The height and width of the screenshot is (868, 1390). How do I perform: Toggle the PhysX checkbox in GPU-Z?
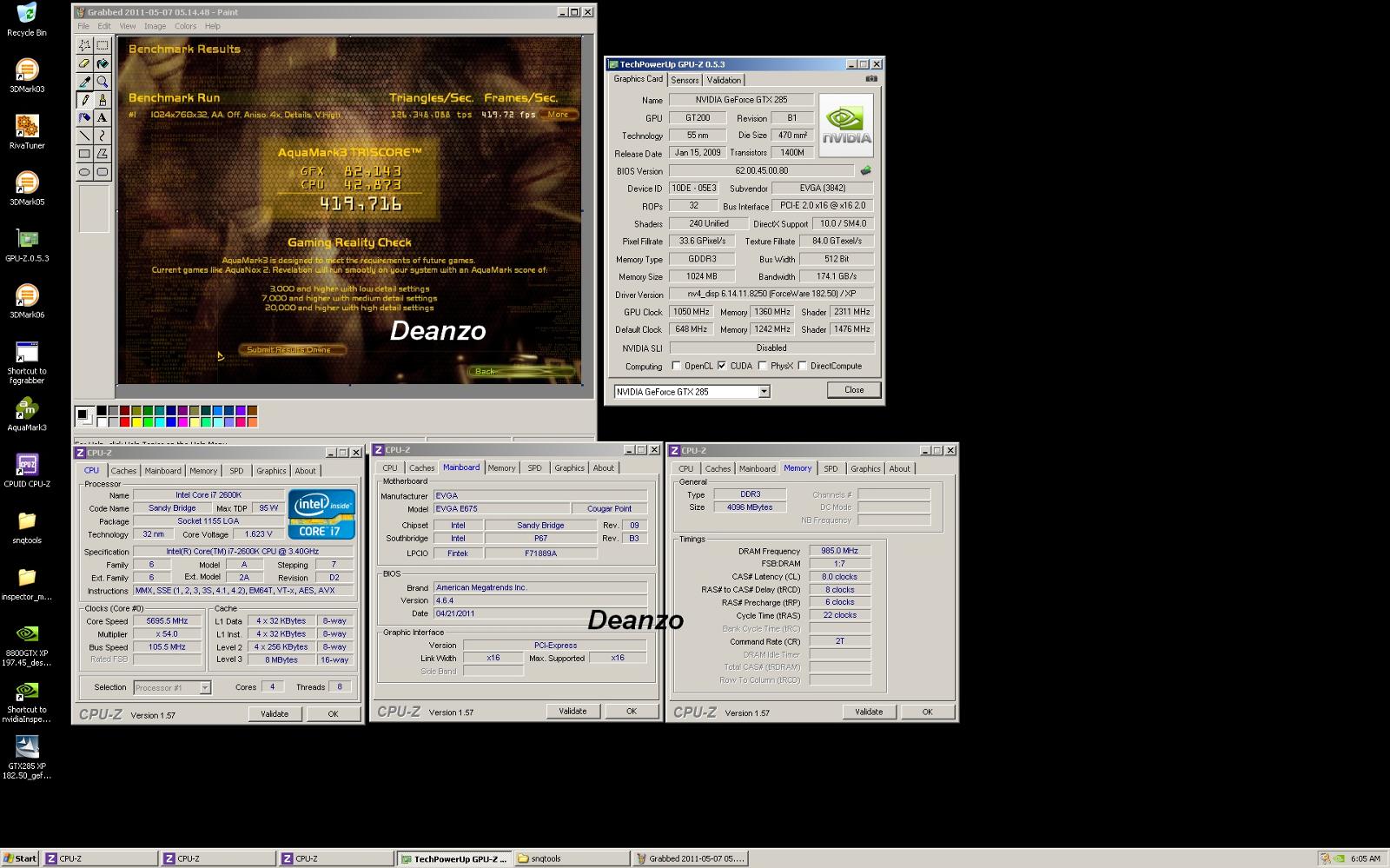762,366
